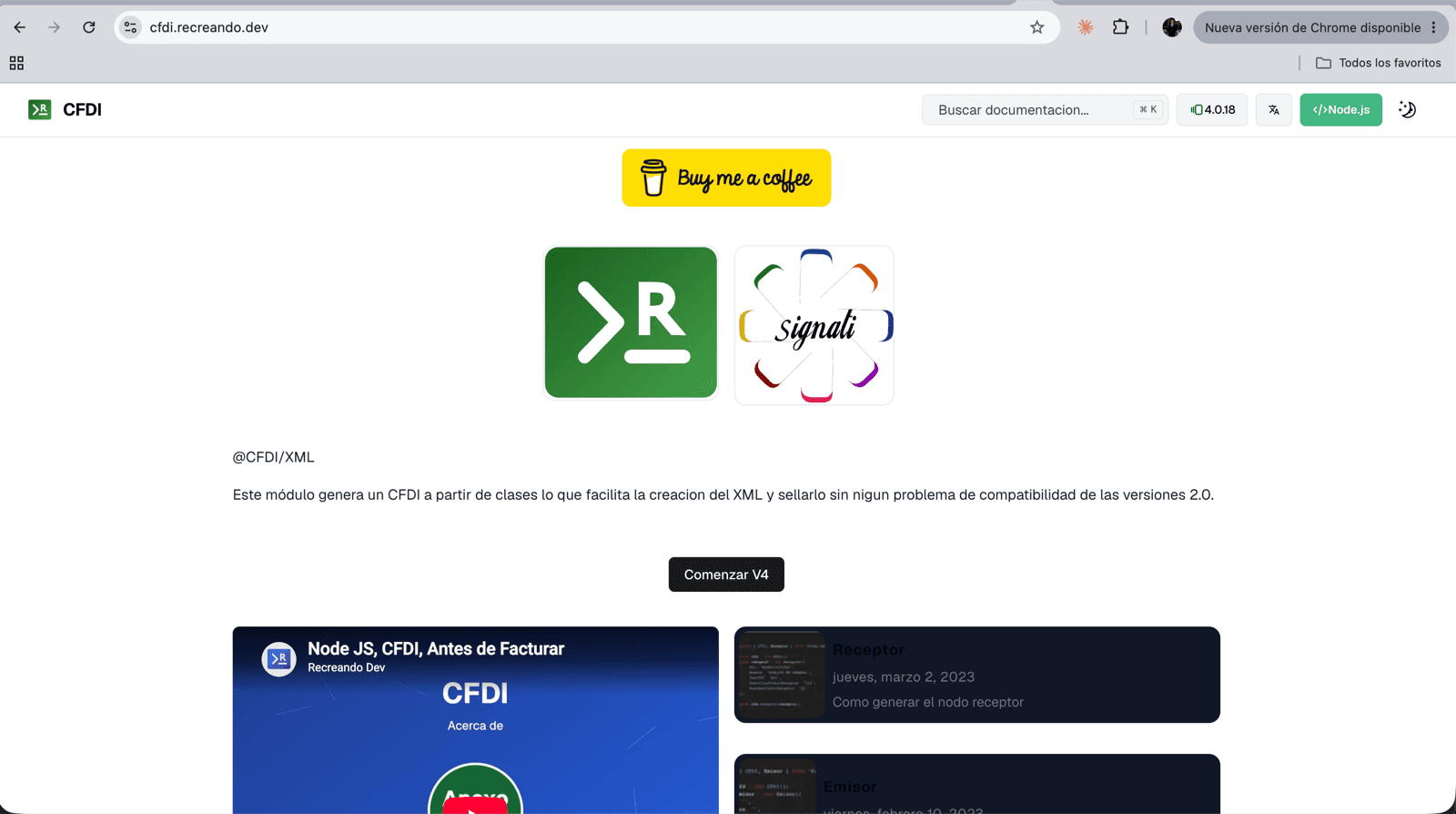Open the language translate selector
Viewport: 1456px width, 814px height.
(x=1274, y=109)
